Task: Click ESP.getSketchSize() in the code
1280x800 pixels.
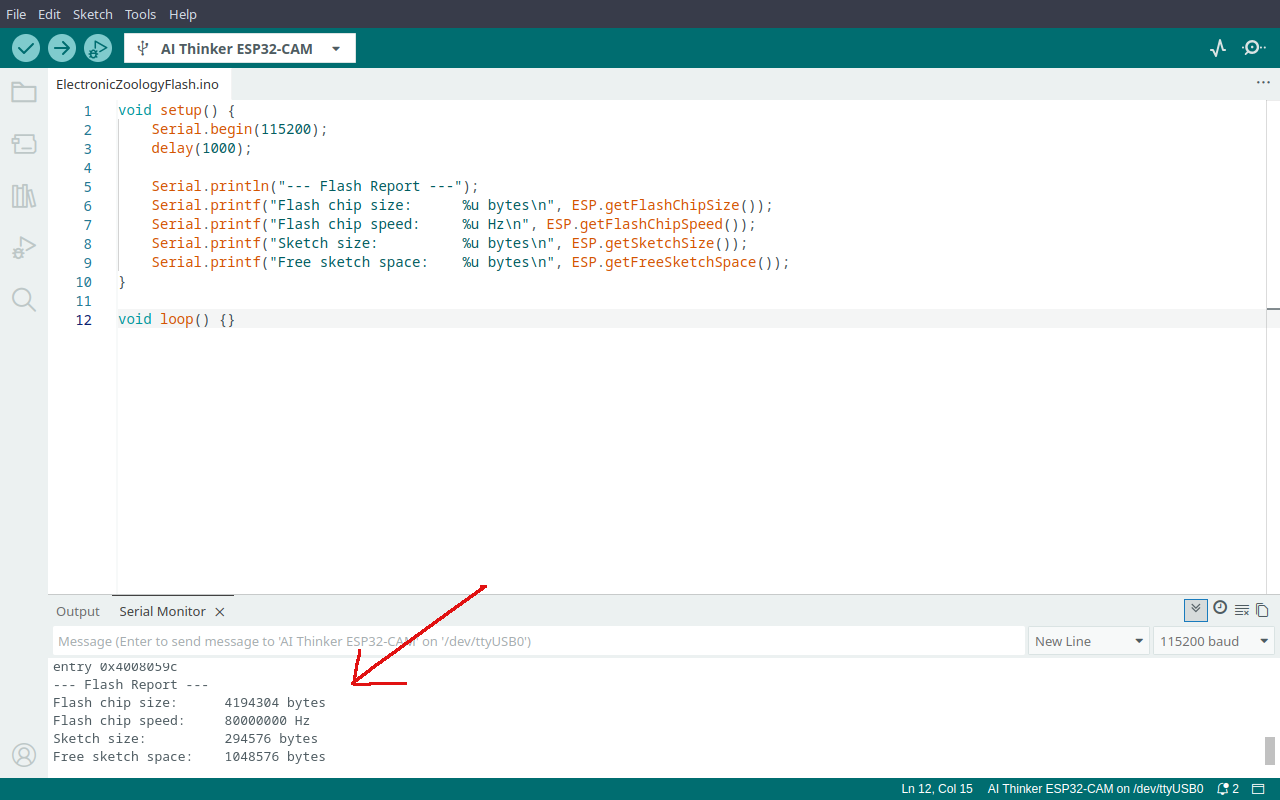Action: pyautogui.click(x=655, y=243)
